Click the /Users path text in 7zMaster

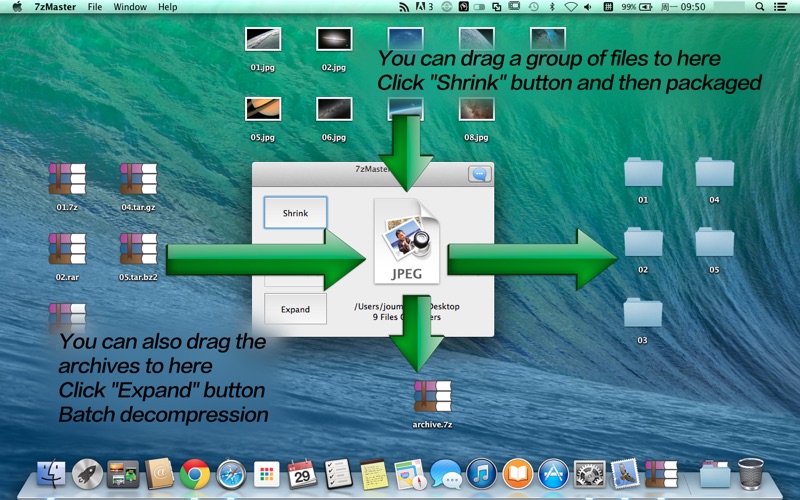click(407, 306)
